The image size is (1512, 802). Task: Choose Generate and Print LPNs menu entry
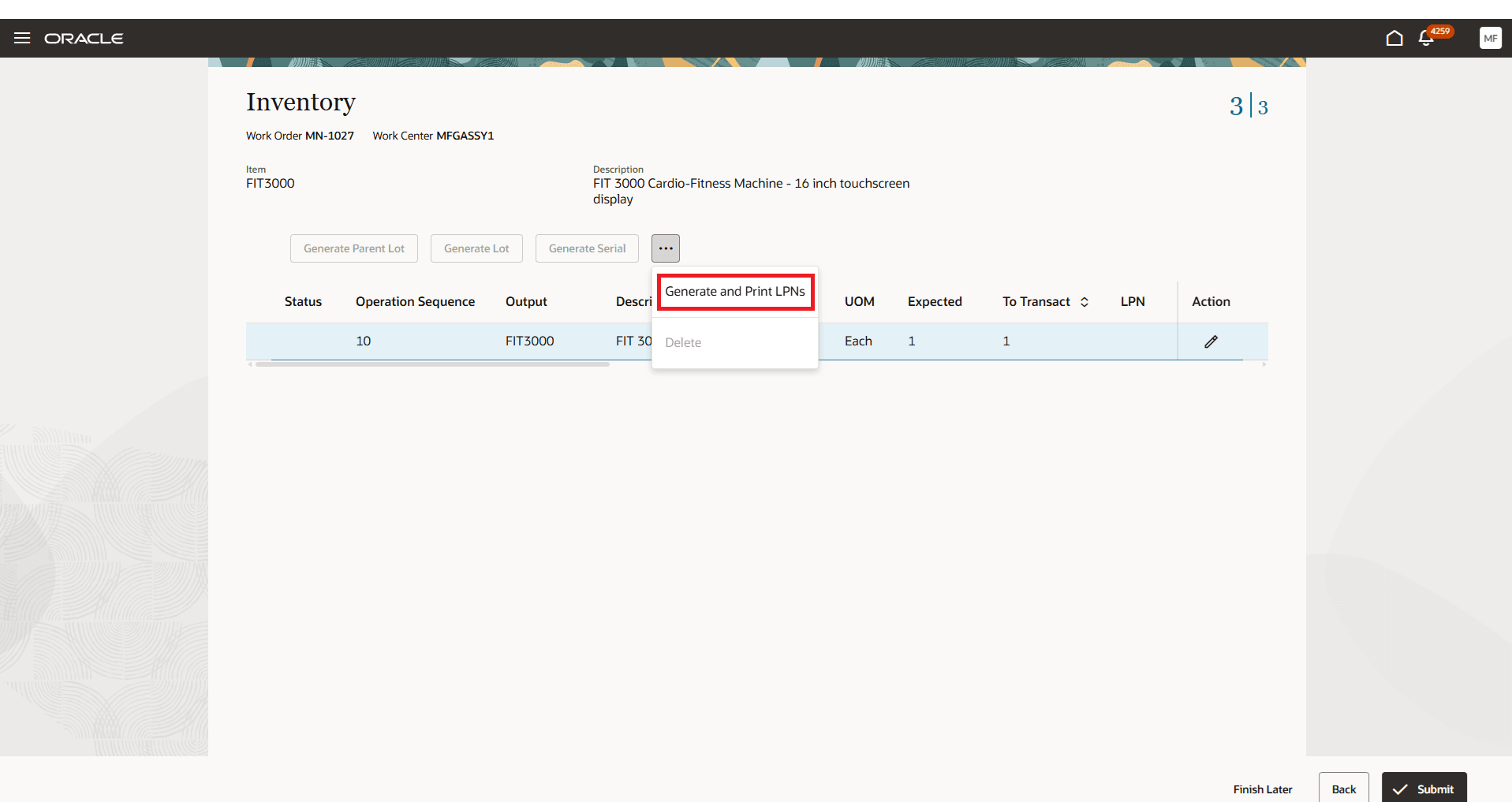tap(734, 291)
